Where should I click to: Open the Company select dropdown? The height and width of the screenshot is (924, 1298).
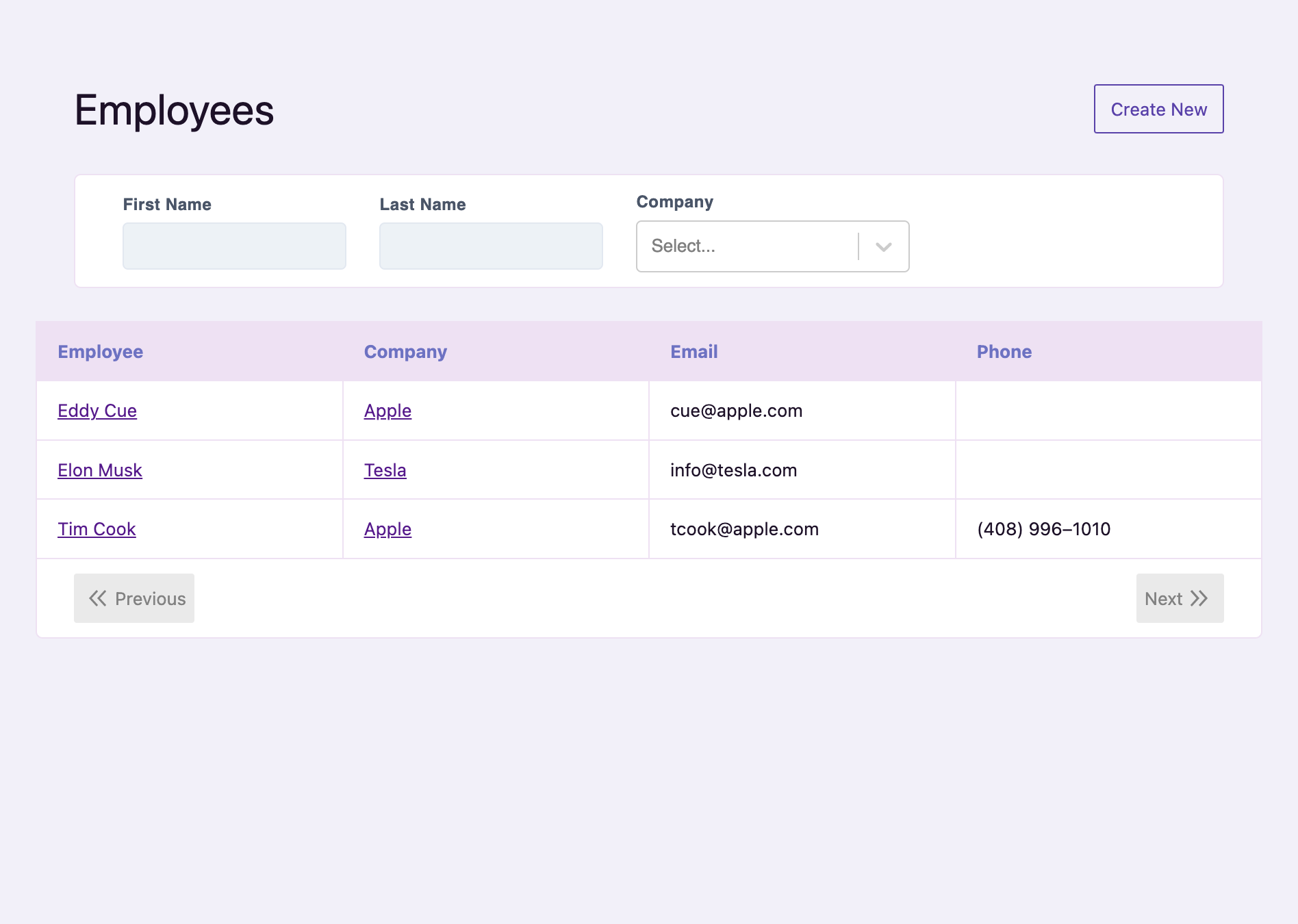click(746, 246)
